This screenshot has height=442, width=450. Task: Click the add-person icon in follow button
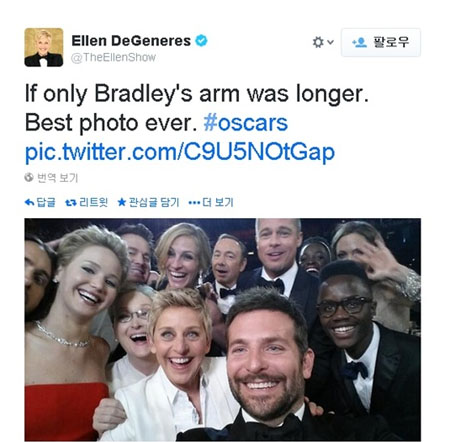click(359, 42)
